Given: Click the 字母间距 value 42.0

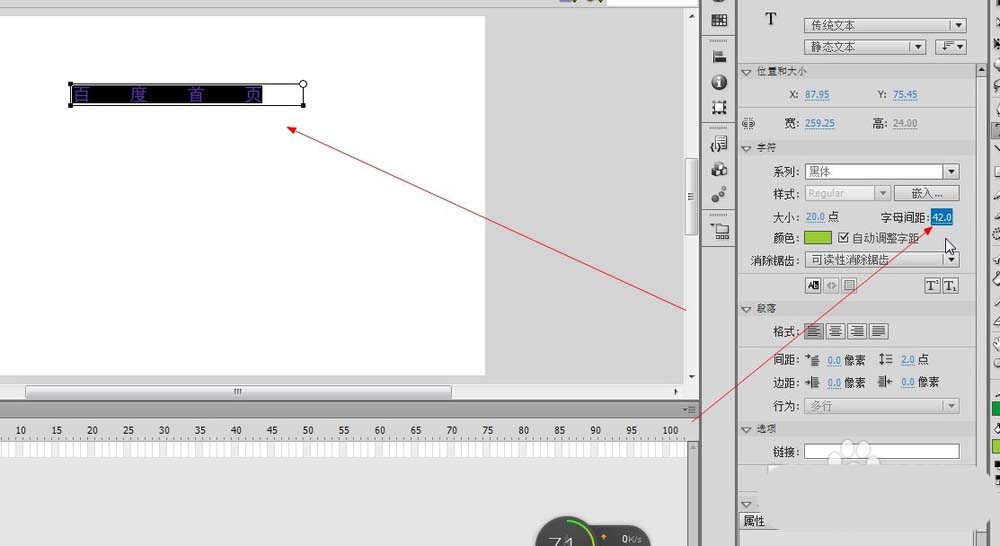Looking at the screenshot, I should coord(942,217).
